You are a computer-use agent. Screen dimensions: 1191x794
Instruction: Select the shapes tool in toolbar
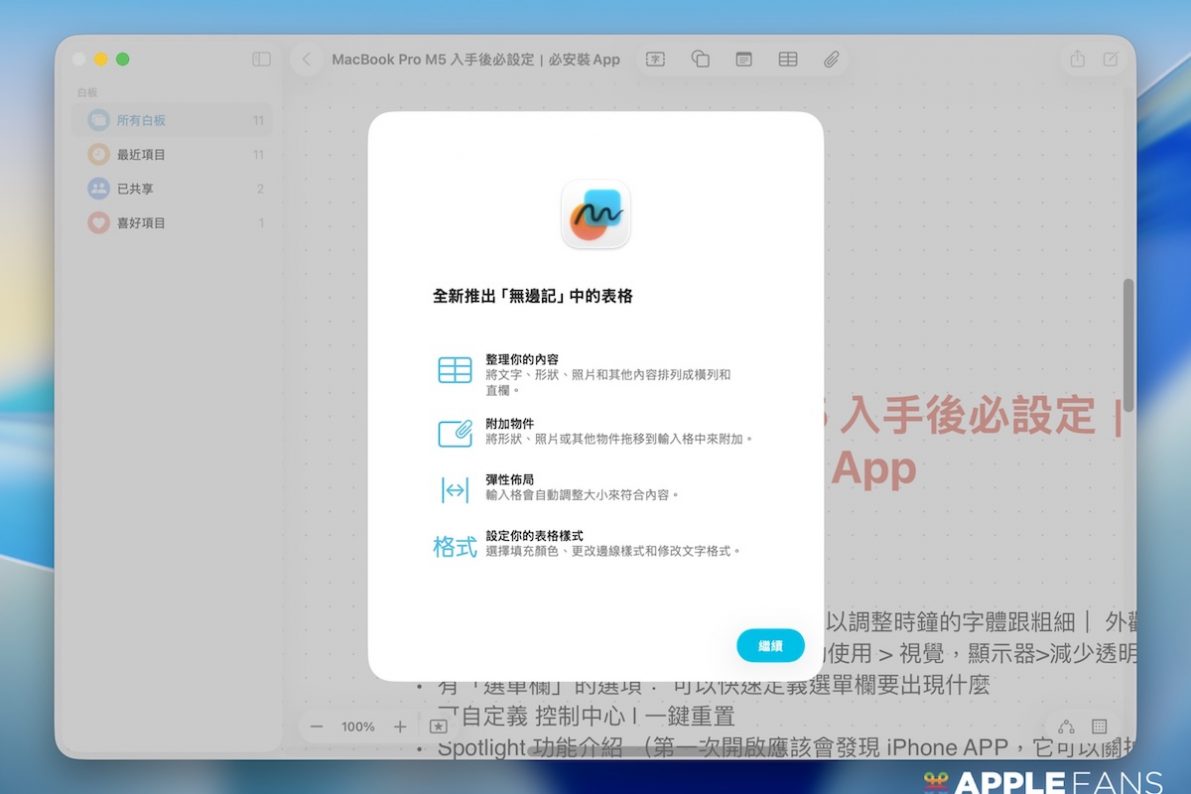(x=700, y=59)
